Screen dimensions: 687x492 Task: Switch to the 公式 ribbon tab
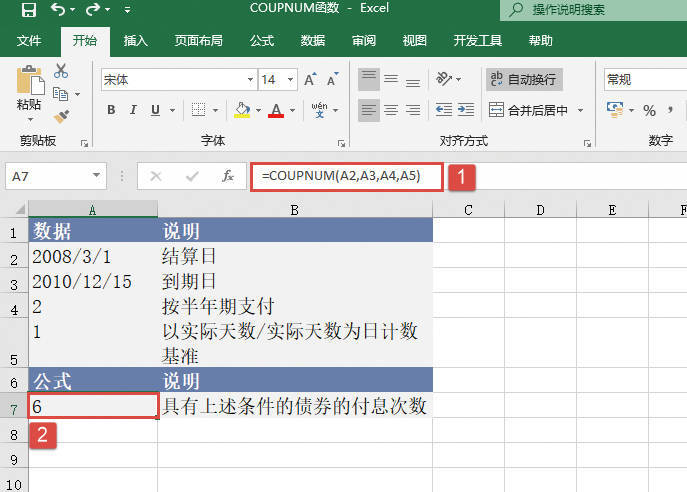click(x=261, y=41)
